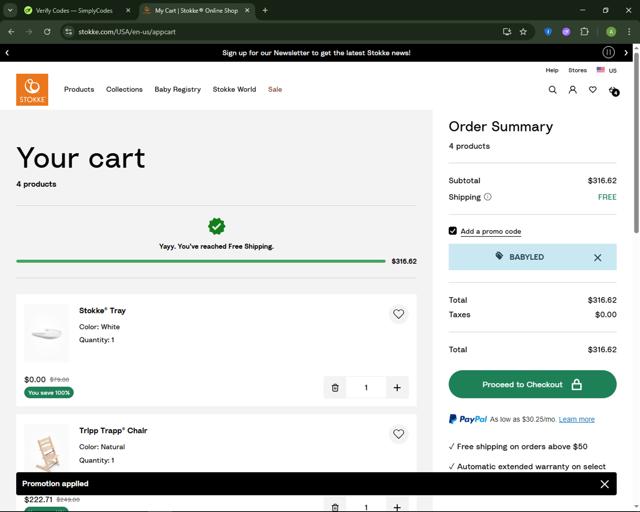Screen dimensions: 640x512
Task: Click the PayPal logo
Action: click(x=468, y=419)
